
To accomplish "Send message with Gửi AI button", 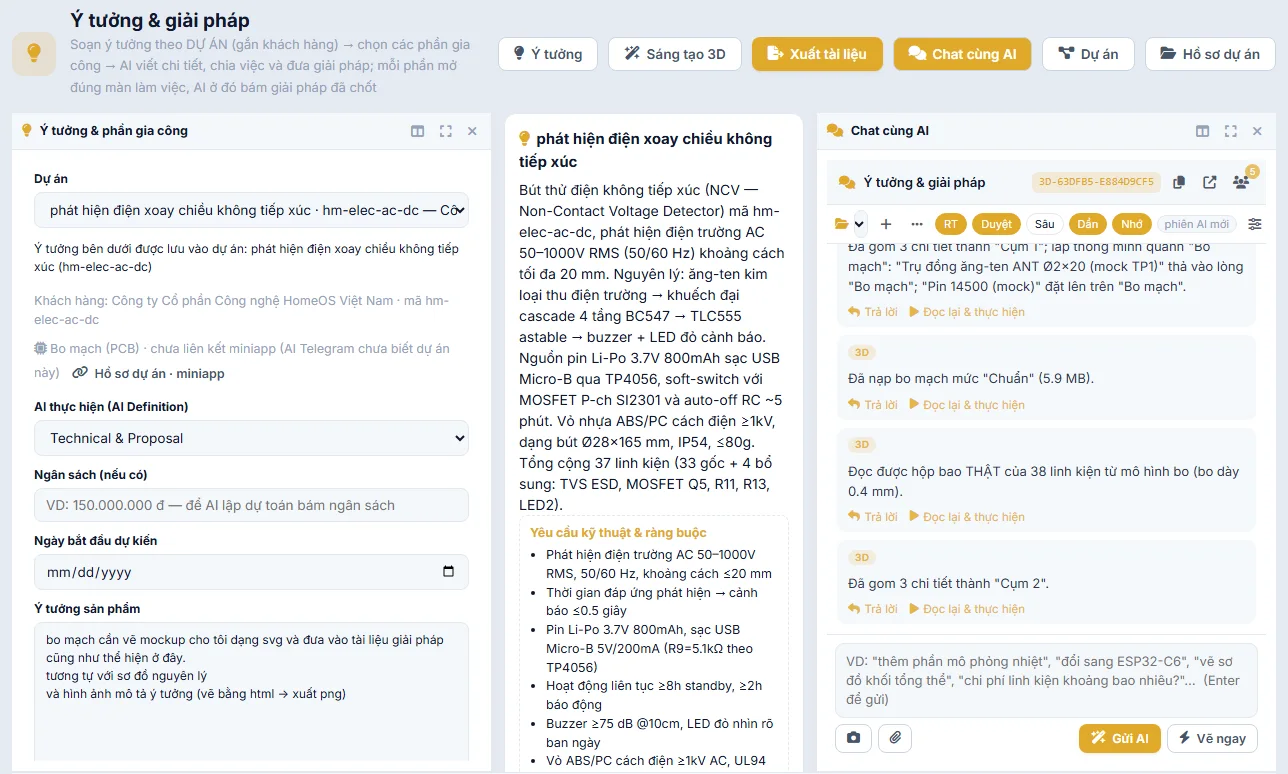I will point(1120,738).
